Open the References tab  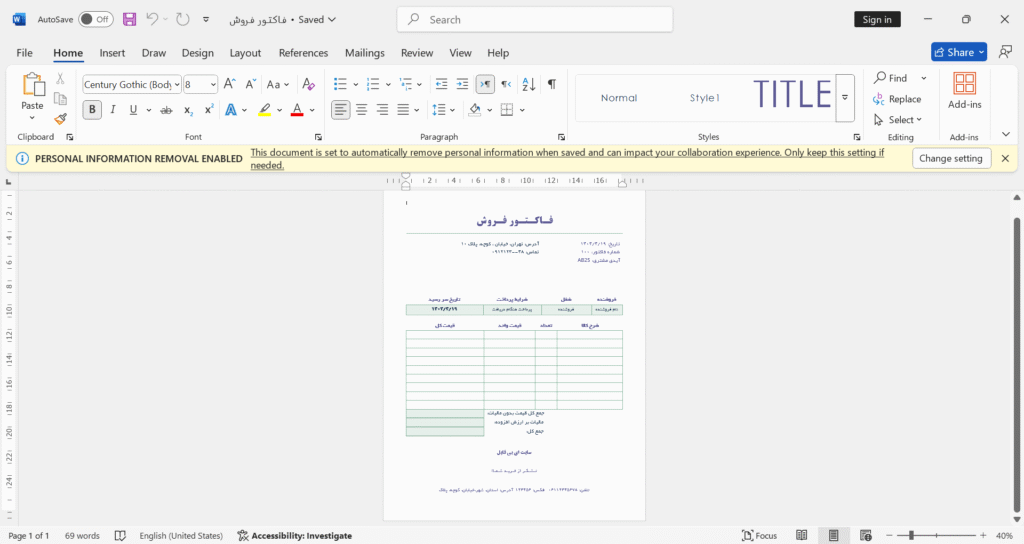coord(303,53)
